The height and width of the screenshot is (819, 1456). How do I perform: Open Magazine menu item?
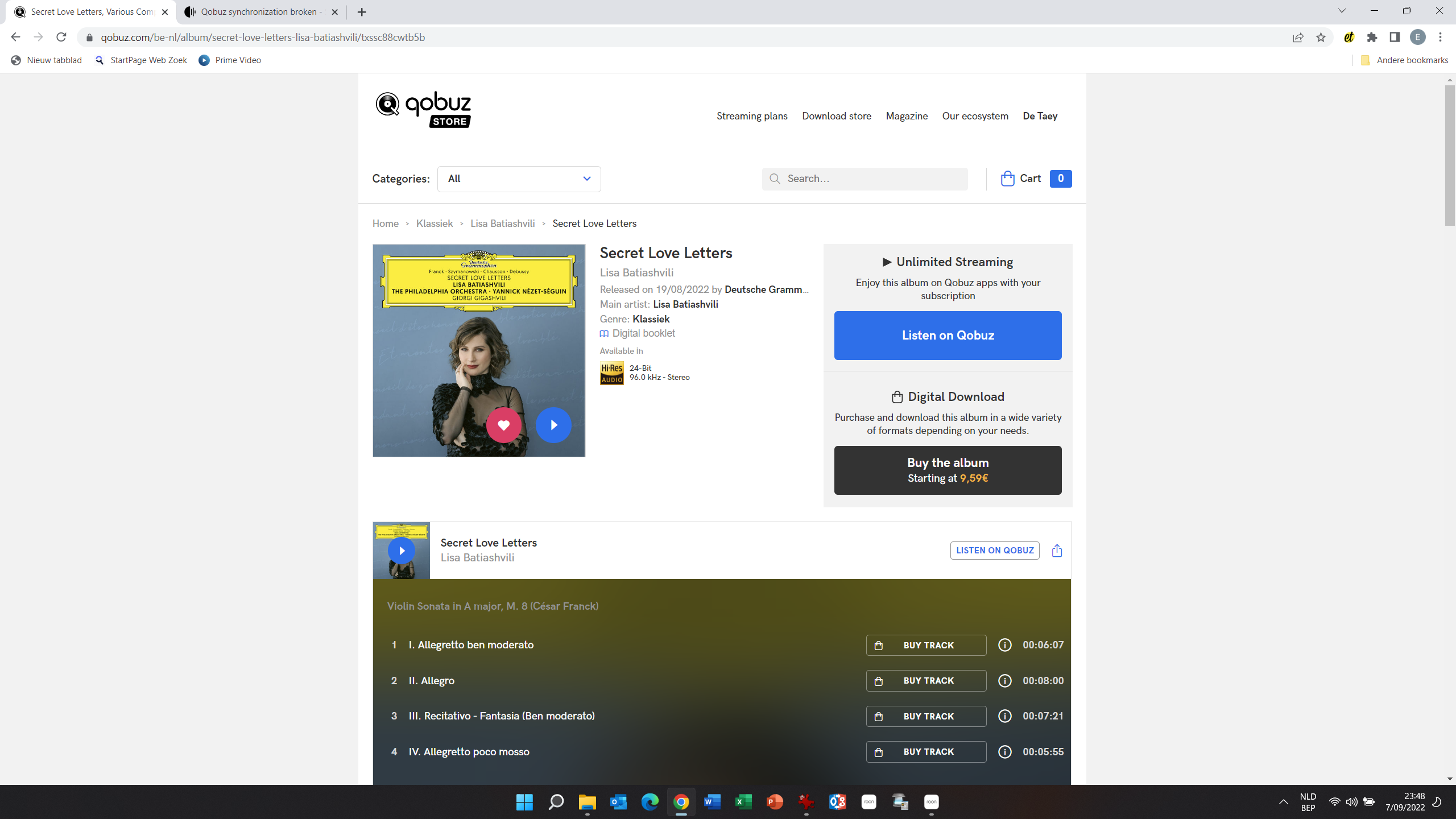pyautogui.click(x=907, y=116)
